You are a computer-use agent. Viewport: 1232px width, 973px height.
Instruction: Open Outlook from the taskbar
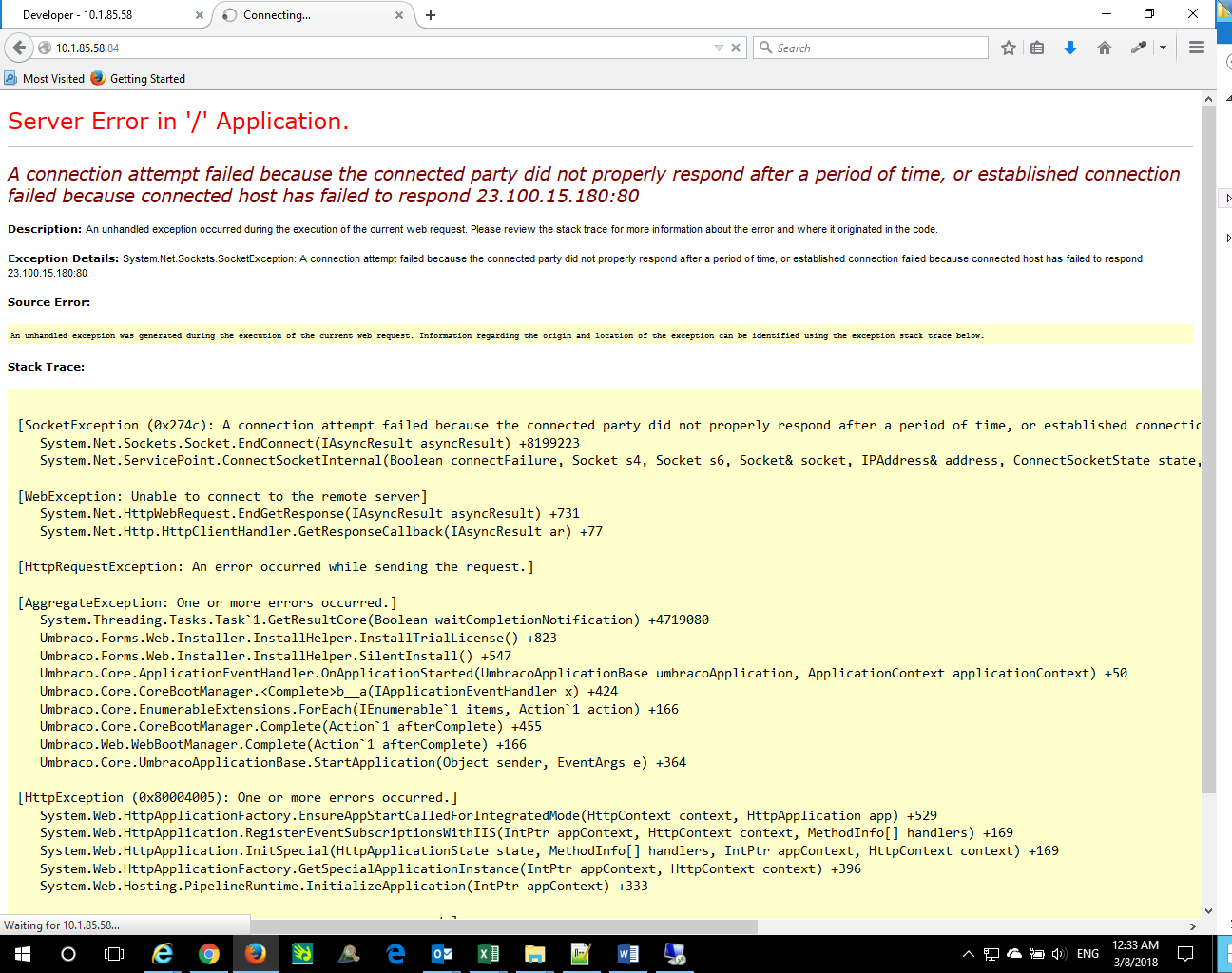(442, 954)
